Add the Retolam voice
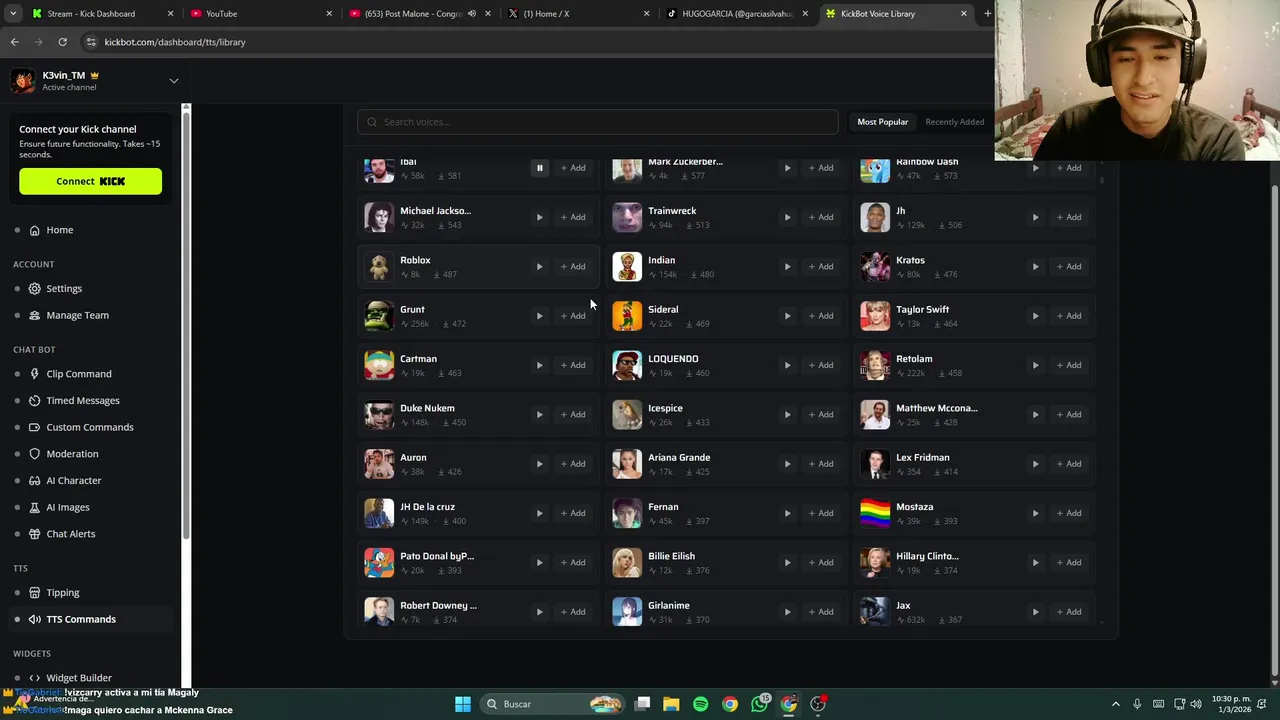Viewport: 1280px width, 720px height. pos(1069,365)
